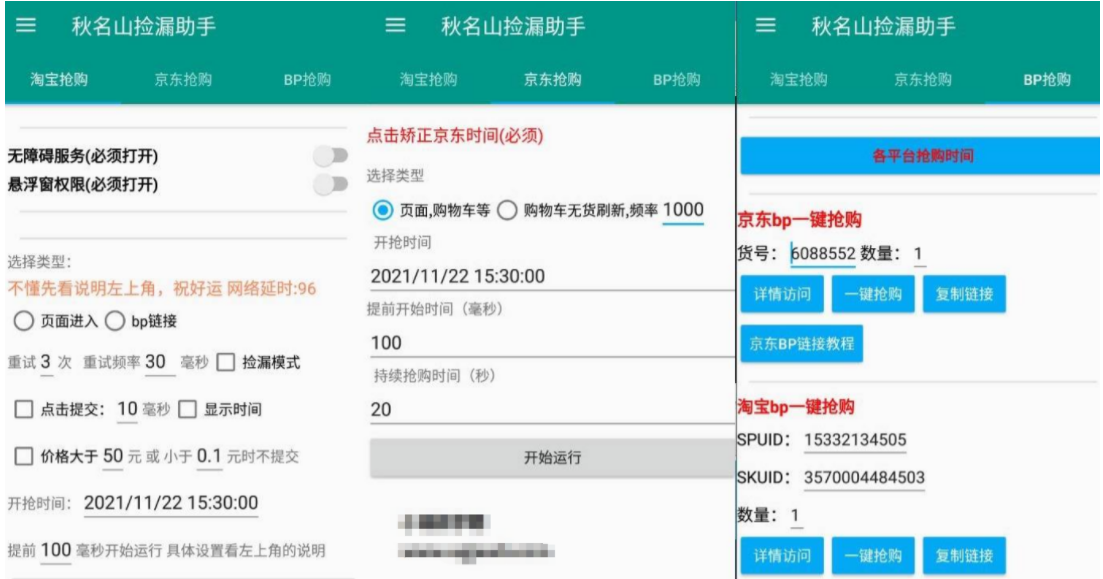Tick the 价格大于 price limit checkbox
Image resolution: width=1103 pixels, height=579 pixels.
coord(24,457)
